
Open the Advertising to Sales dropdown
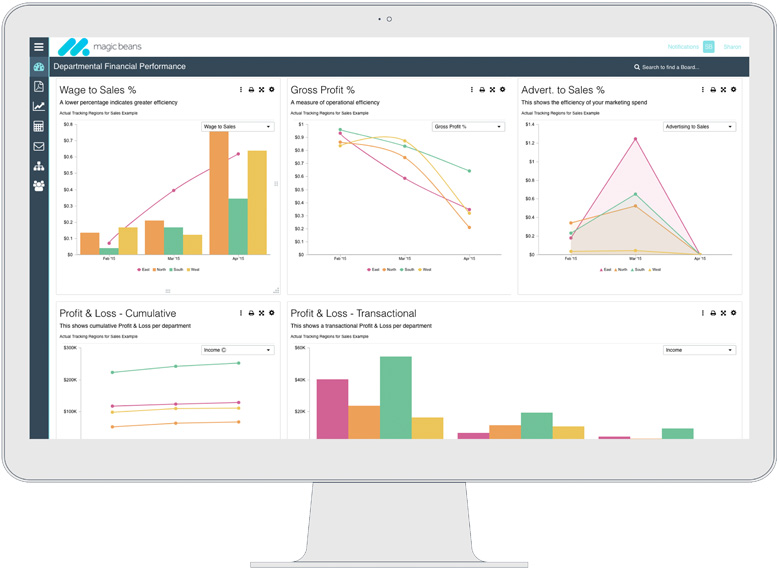(699, 127)
